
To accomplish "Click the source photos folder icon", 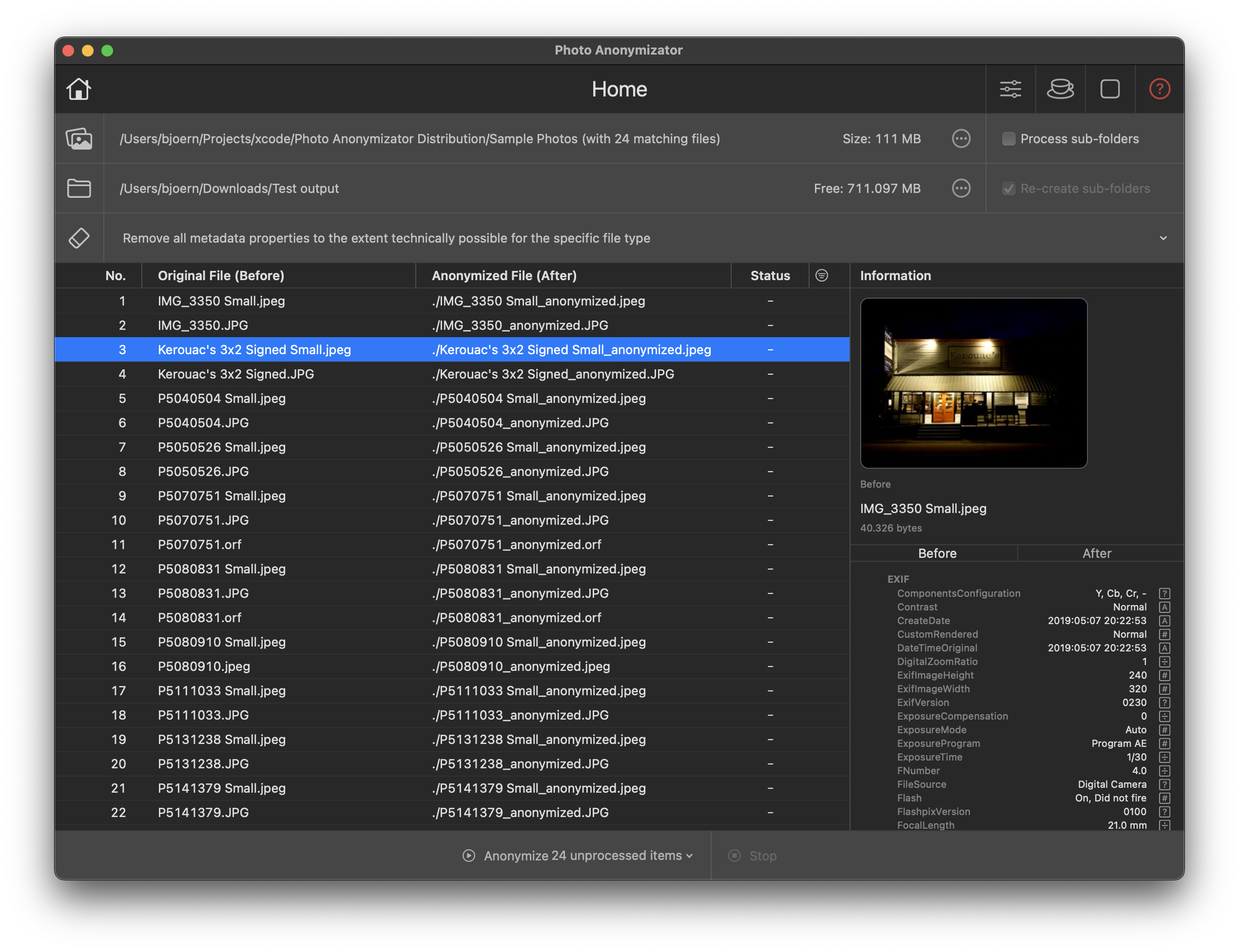I will click(x=79, y=139).
